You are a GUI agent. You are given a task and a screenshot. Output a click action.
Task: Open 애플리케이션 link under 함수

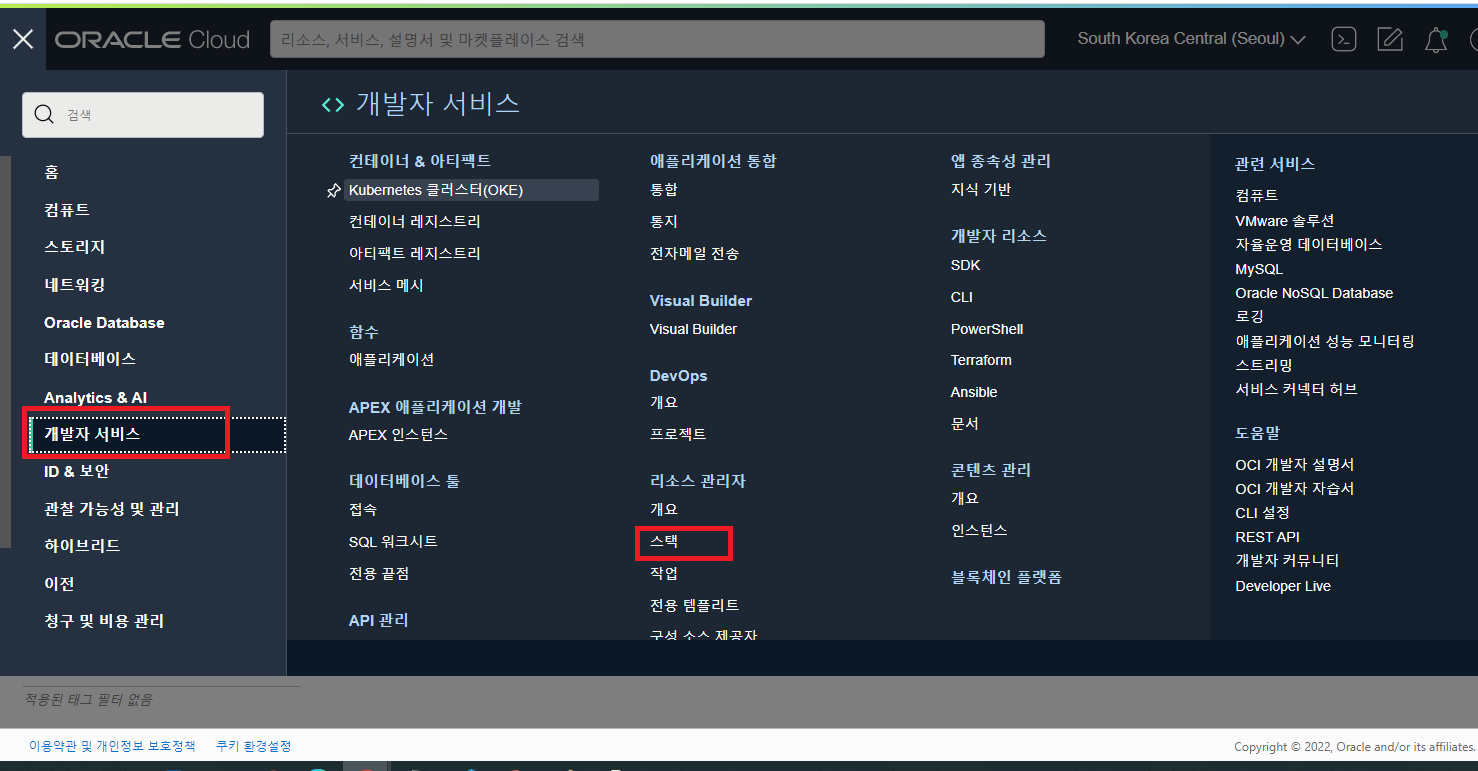[x=391, y=359]
